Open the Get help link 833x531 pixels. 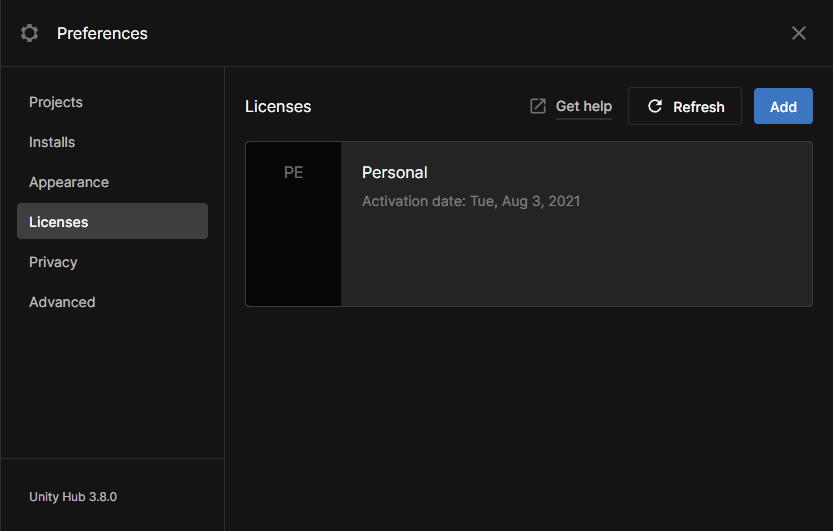(x=583, y=106)
